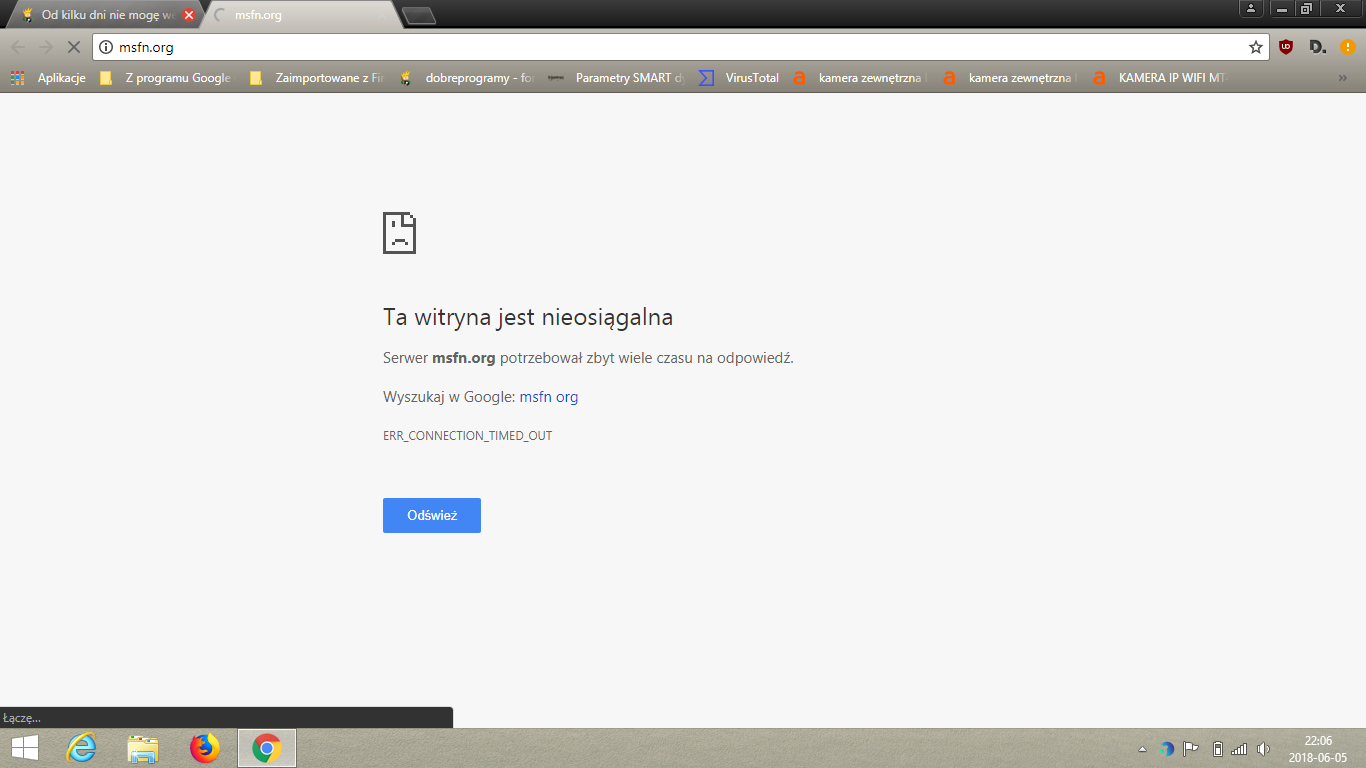Open the 'KAMERA IP WIFI MT' bookmark

(x=1160, y=78)
